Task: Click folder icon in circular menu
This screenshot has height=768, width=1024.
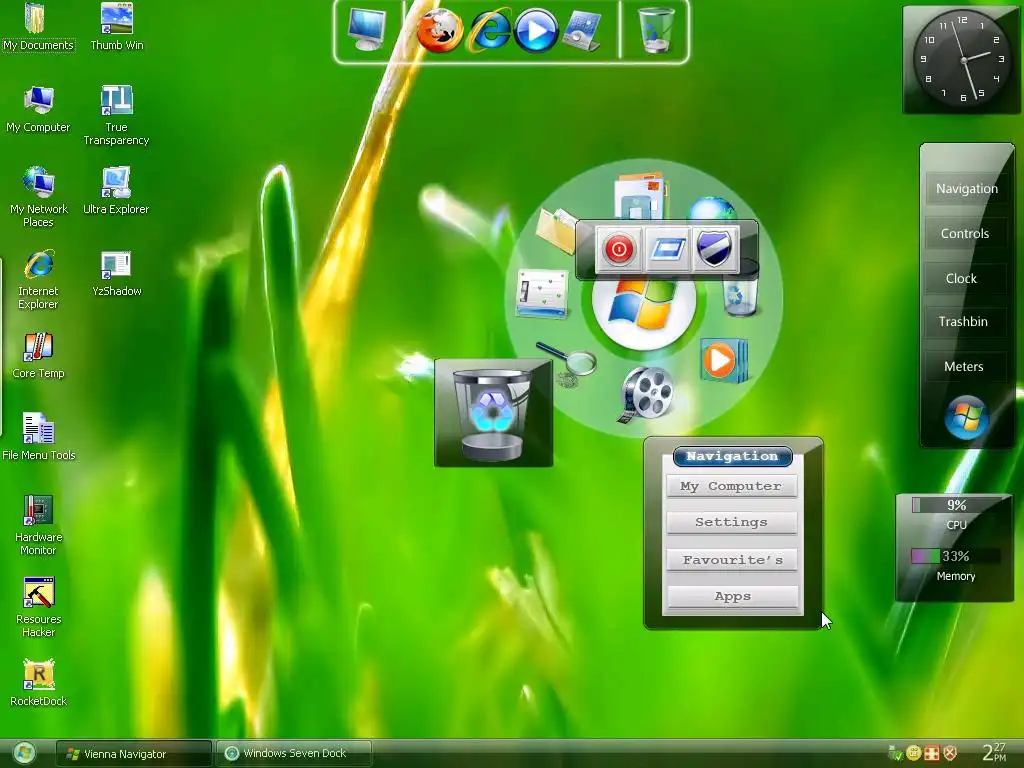Action: pos(555,230)
